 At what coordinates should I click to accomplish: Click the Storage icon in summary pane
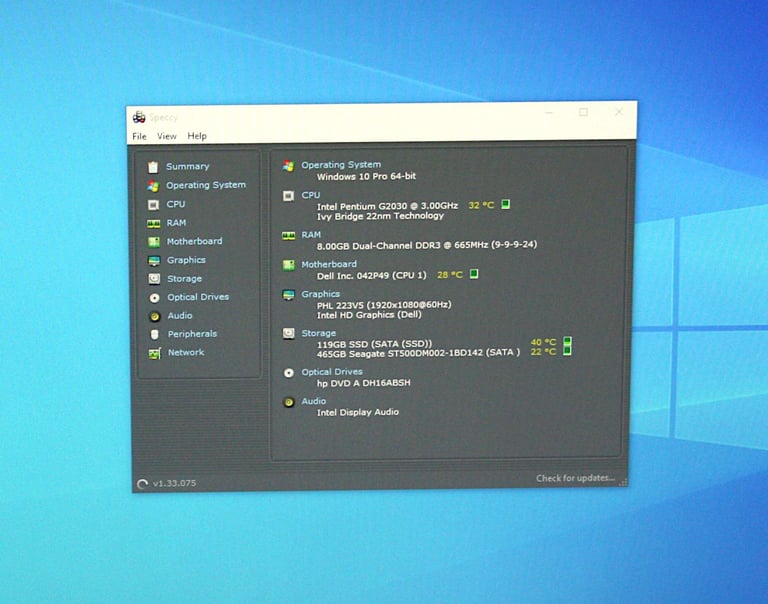[x=288, y=334]
